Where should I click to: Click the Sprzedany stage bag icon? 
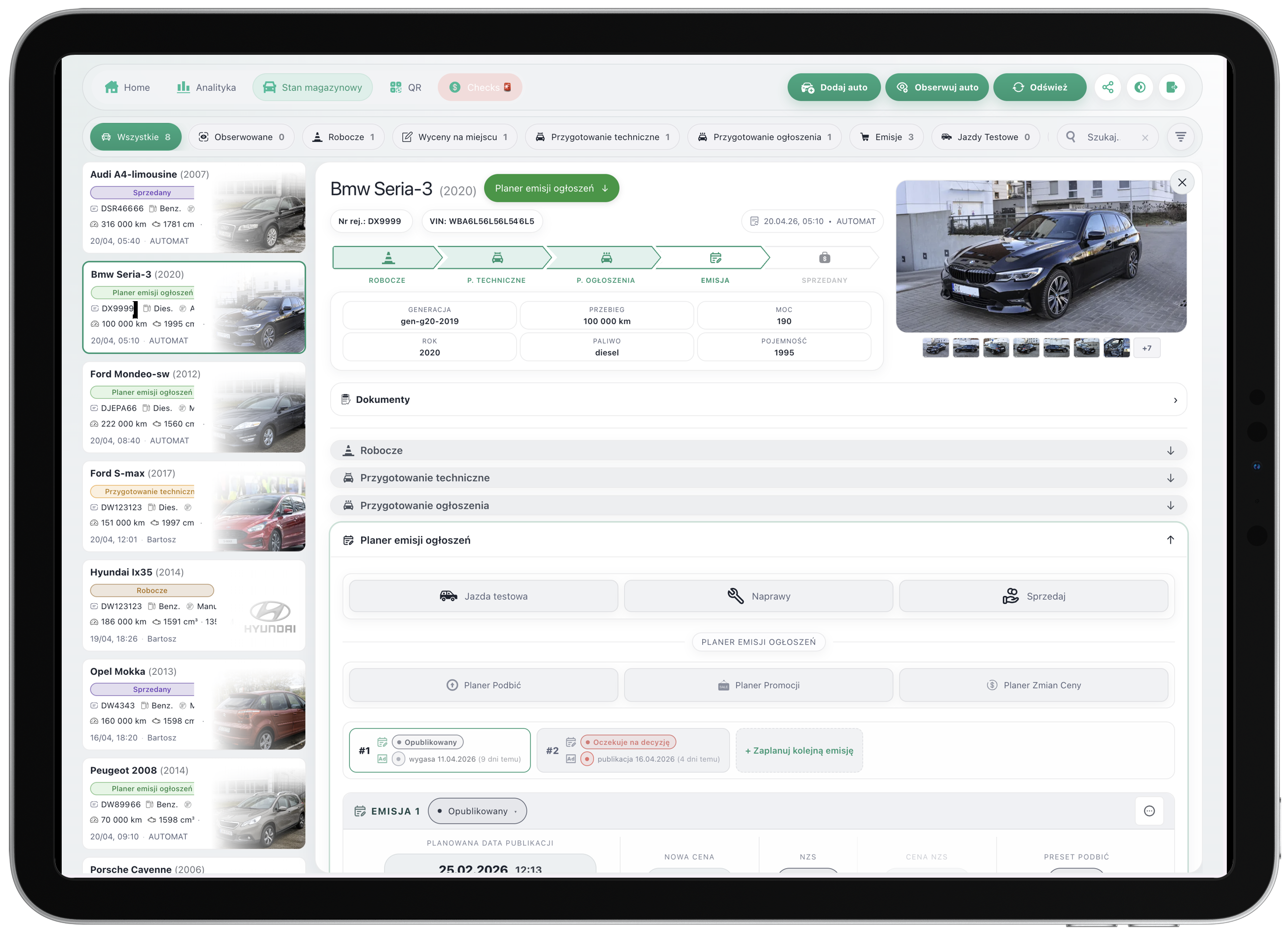click(x=824, y=258)
